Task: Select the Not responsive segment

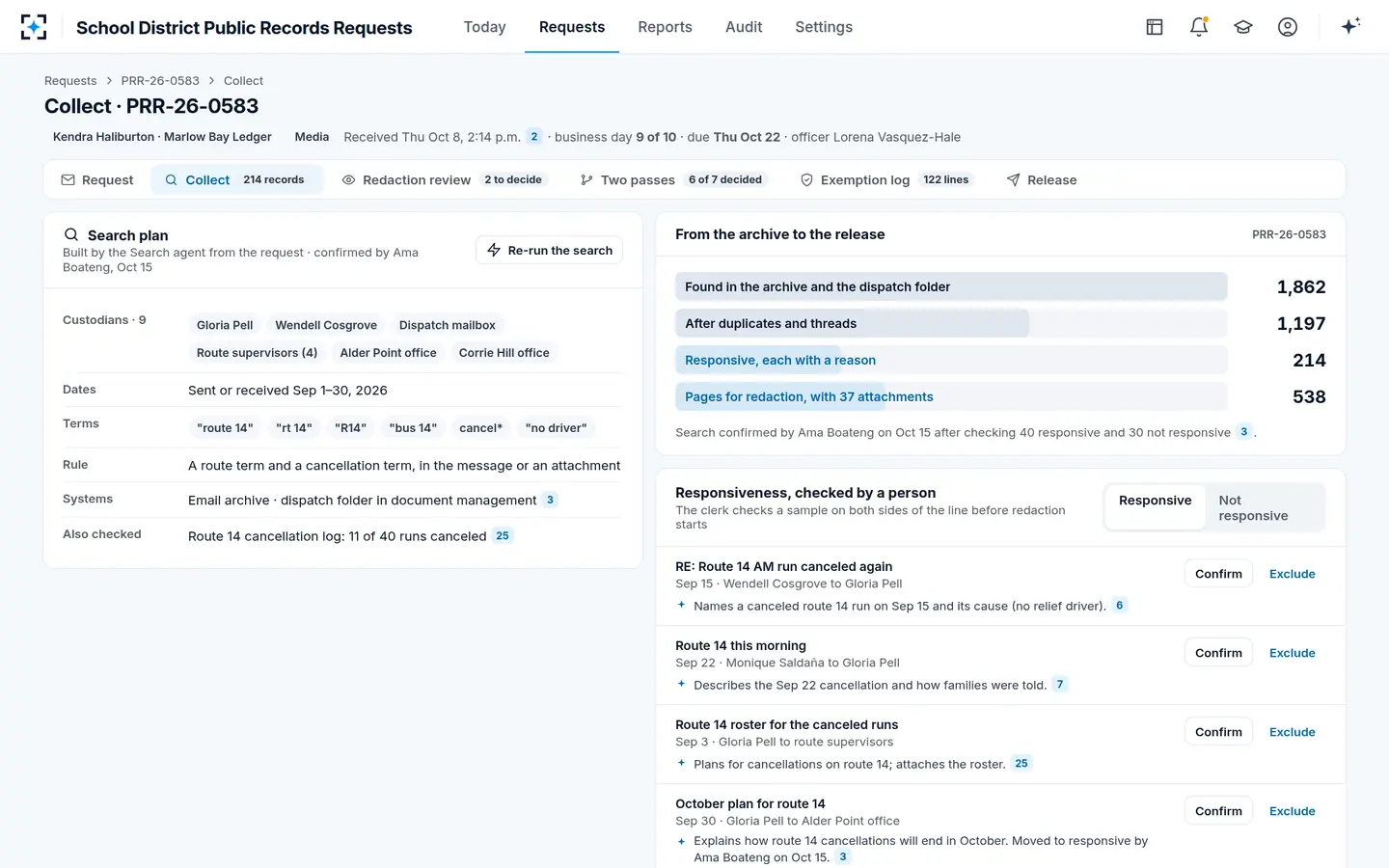Action: 1265,507
